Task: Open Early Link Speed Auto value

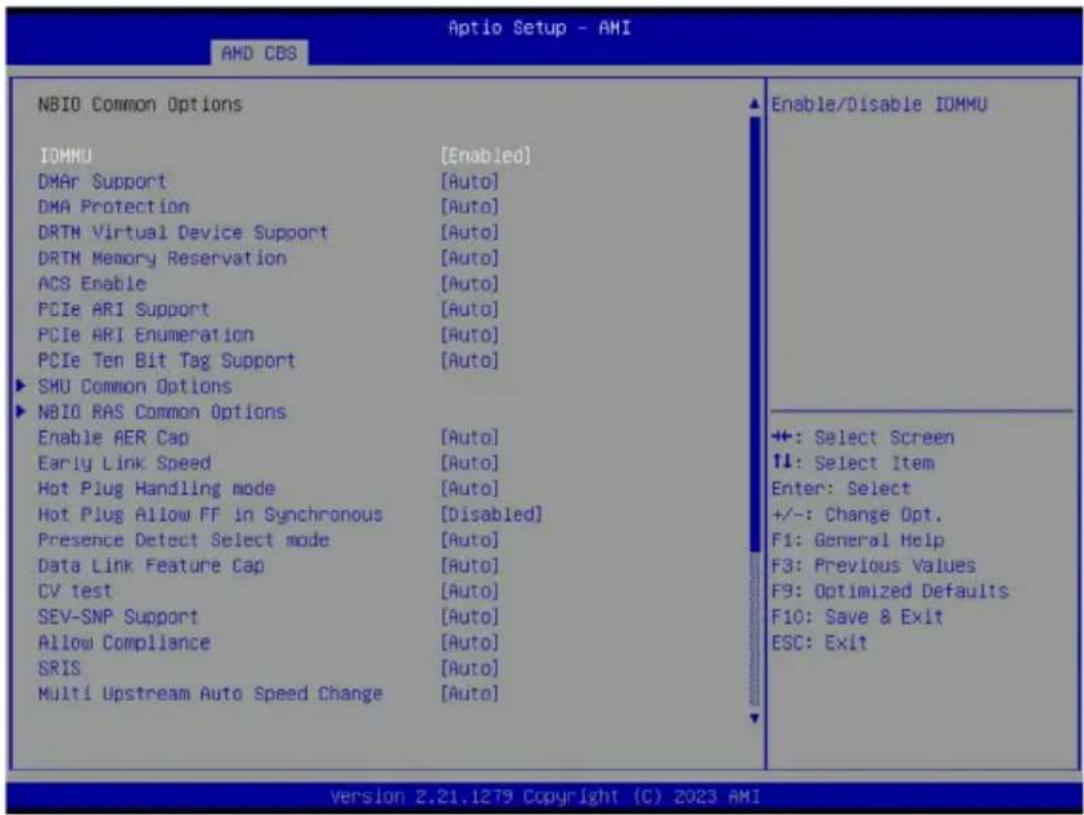Action: [469, 462]
